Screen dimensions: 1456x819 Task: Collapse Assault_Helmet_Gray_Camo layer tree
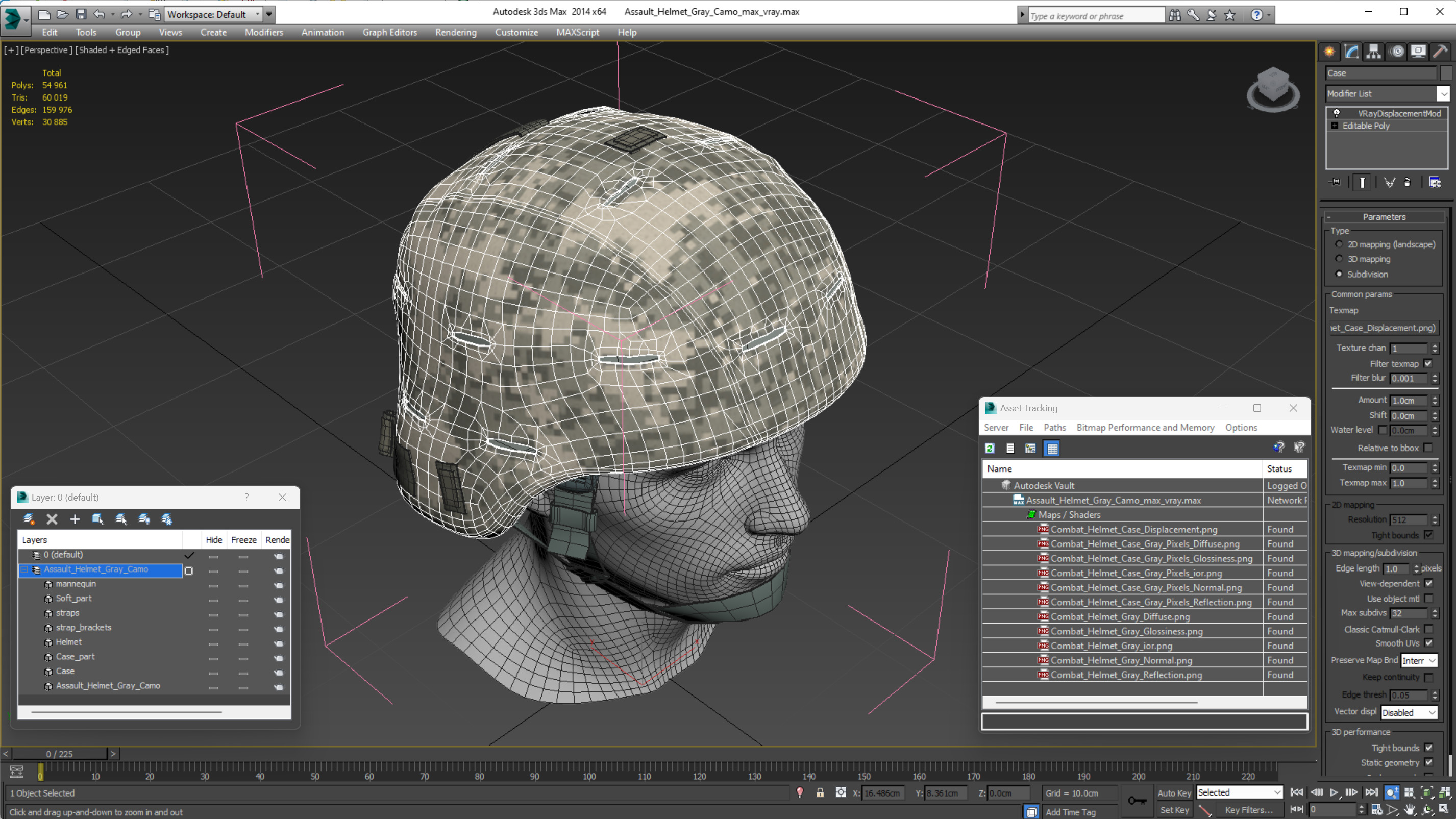click(x=24, y=570)
